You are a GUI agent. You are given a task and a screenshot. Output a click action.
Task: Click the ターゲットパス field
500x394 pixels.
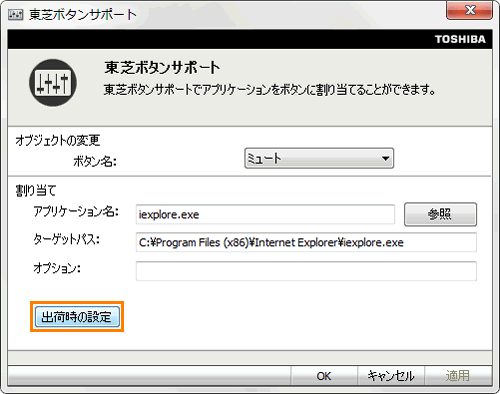tap(306, 242)
